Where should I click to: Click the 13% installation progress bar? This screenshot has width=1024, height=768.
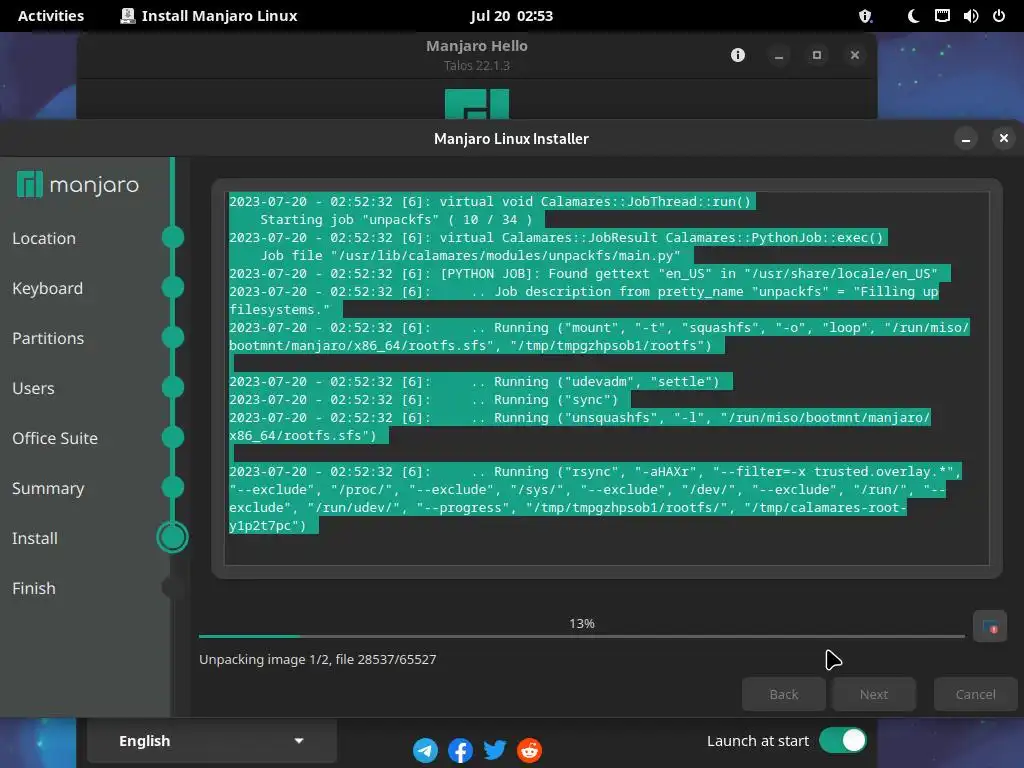pos(581,636)
